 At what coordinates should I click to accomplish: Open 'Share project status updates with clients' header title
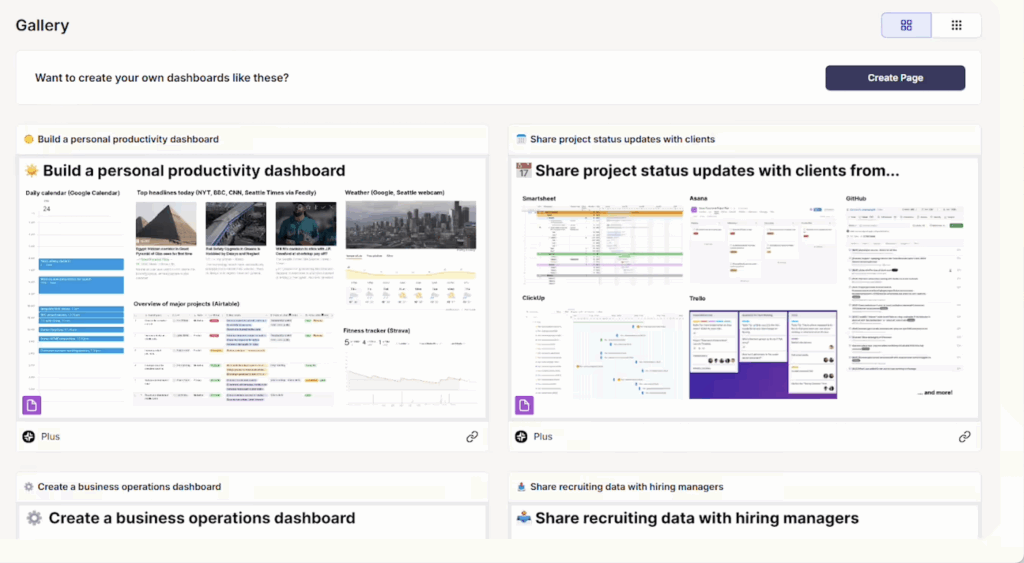622,139
